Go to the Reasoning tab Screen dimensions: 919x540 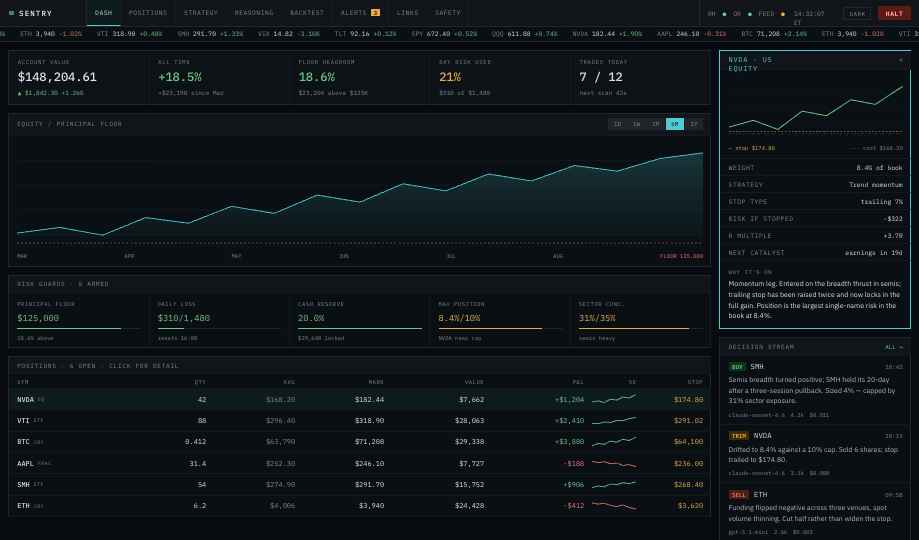click(x=254, y=13)
